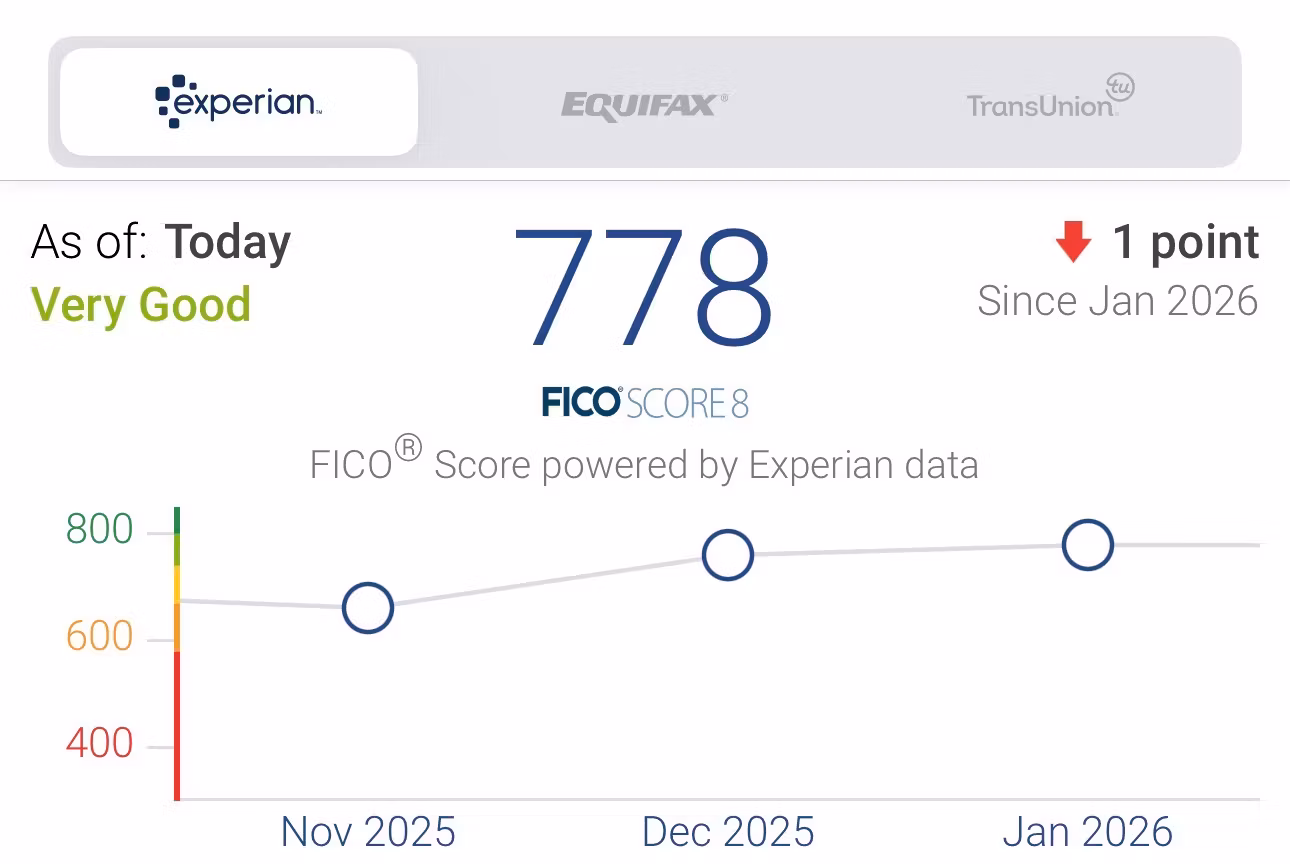Click the TransUnion tu circle emblem
This screenshot has height=864, width=1290.
[1119, 87]
